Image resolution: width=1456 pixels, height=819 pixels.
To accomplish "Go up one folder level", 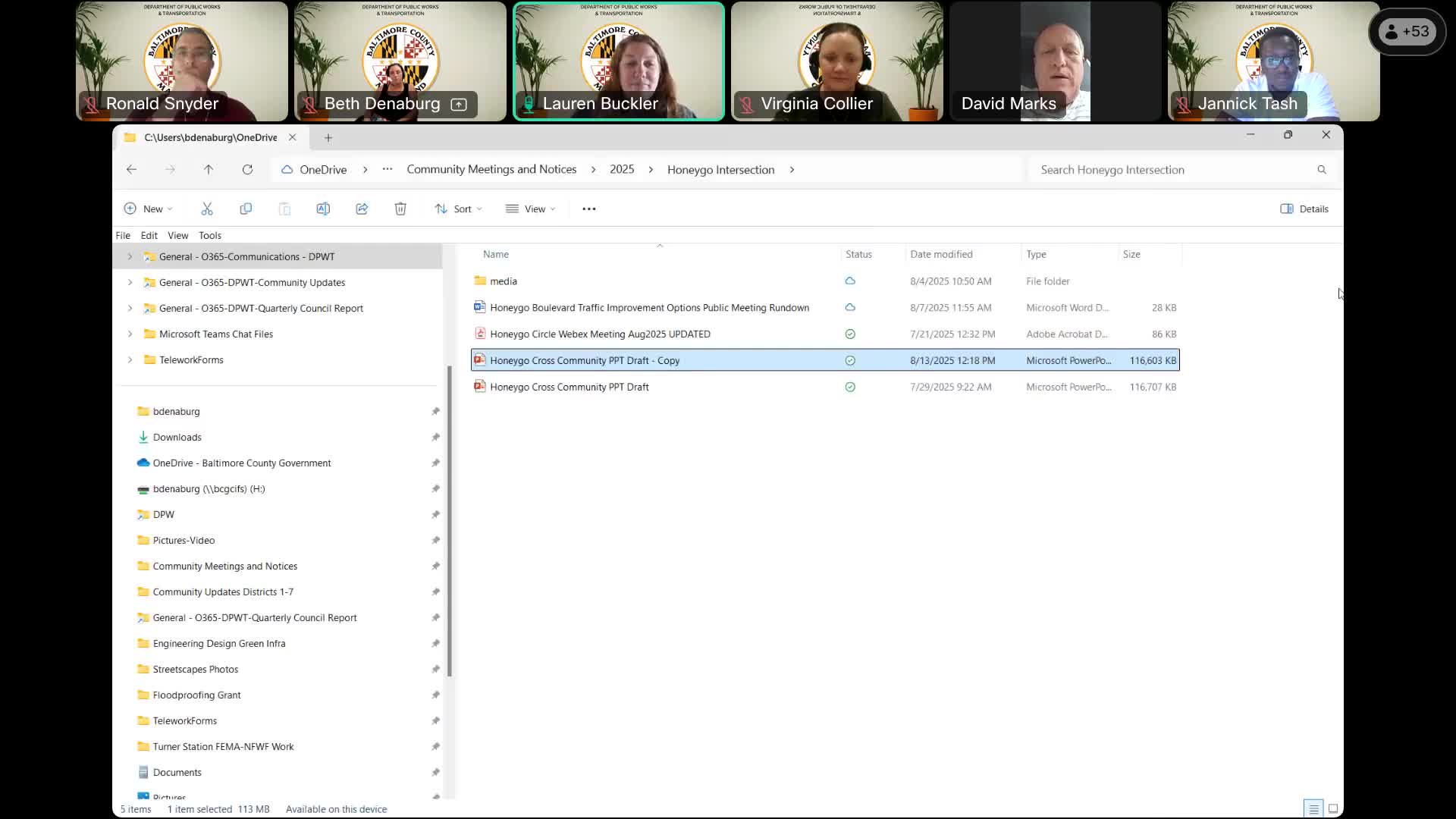I will pos(209,170).
